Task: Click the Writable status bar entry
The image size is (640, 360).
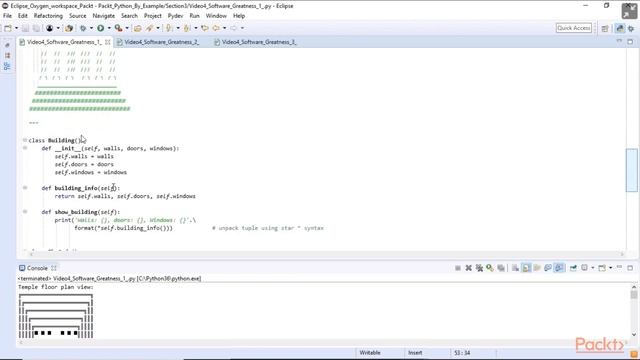Action: click(x=370, y=353)
